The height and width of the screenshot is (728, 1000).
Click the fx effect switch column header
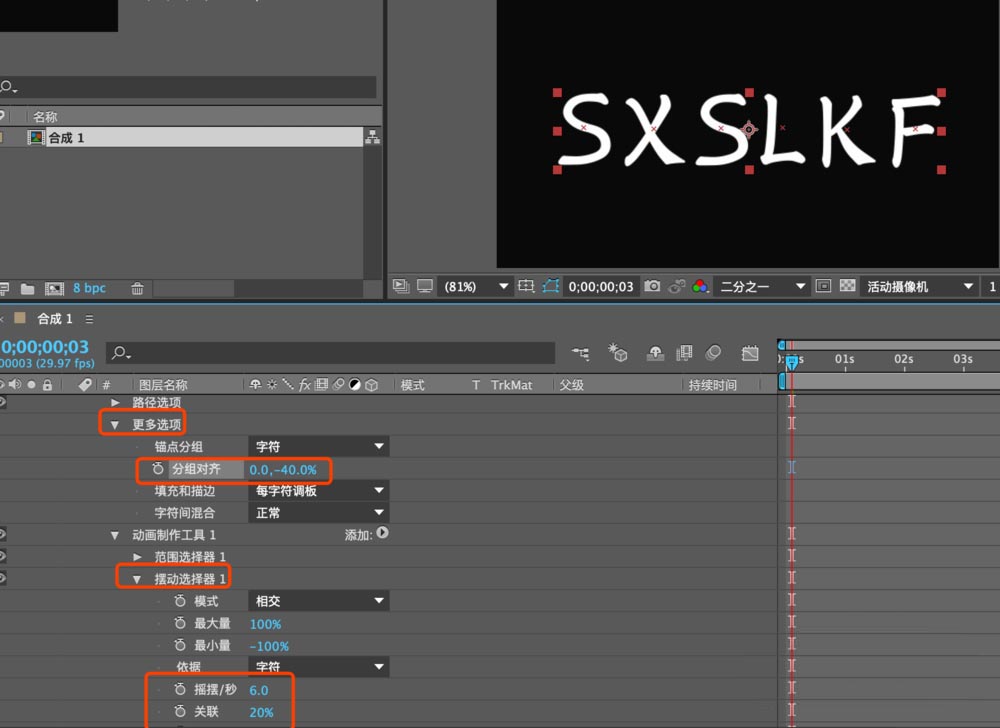click(x=305, y=384)
